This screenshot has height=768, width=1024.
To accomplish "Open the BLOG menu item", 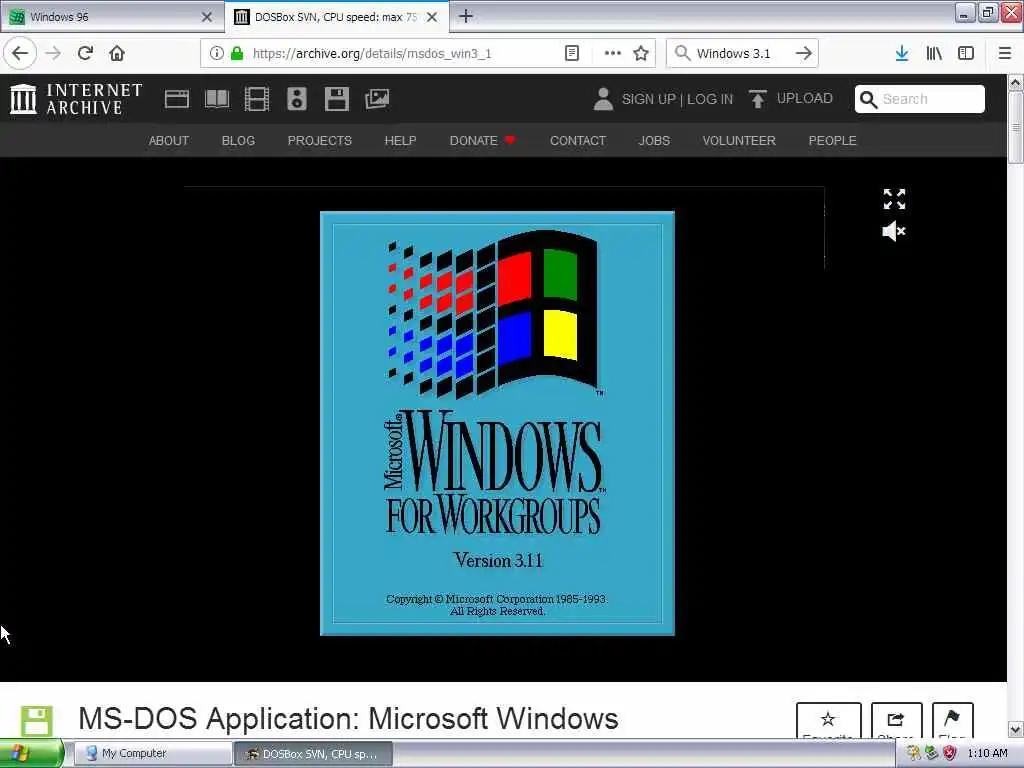I will [238, 140].
